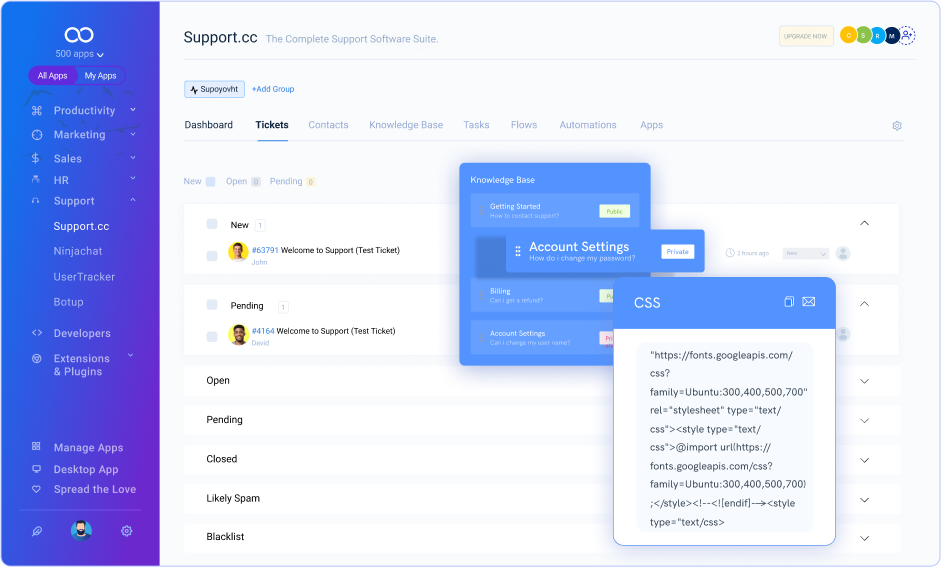Click the email icon in CSS panel
The image size is (941, 567).
coord(808,301)
